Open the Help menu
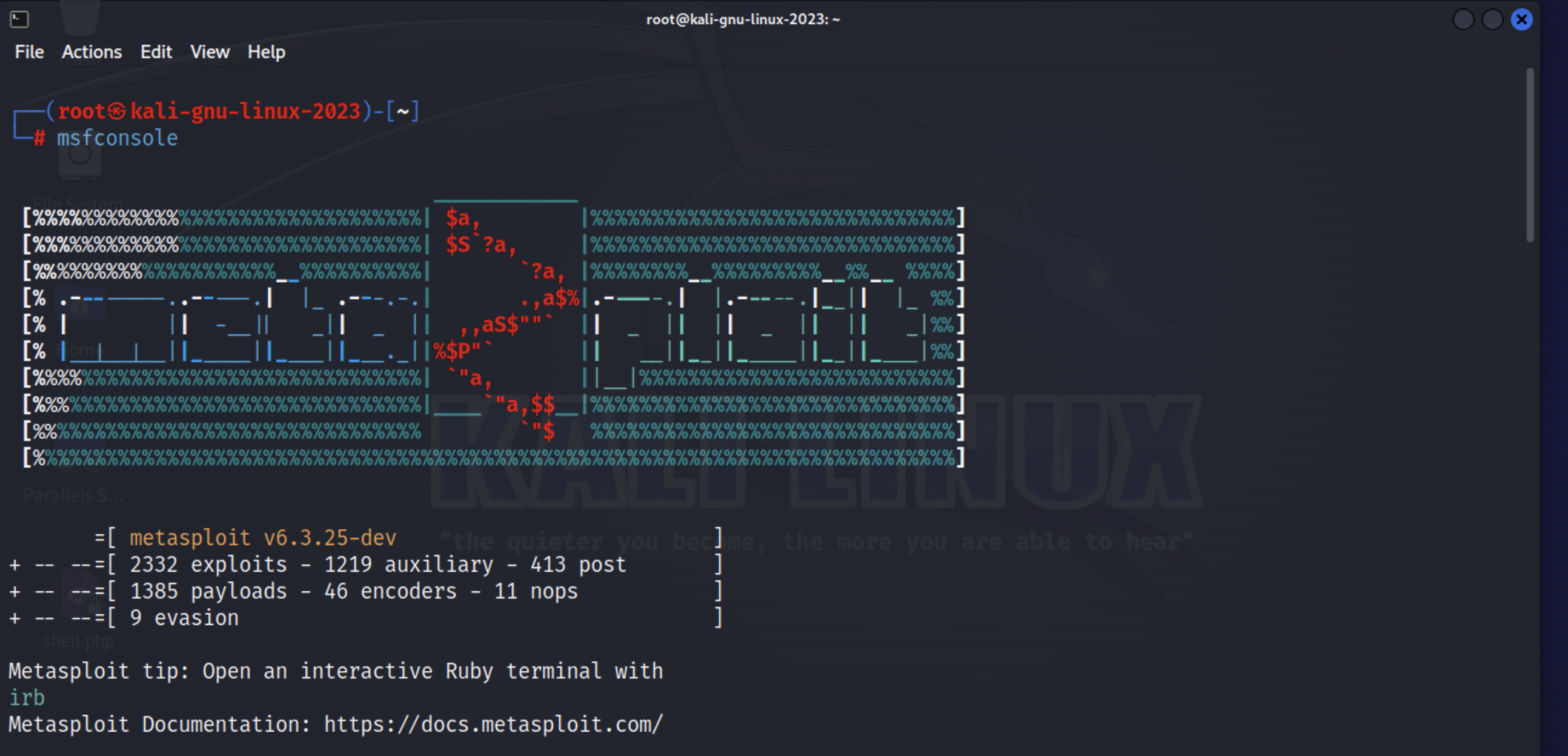The height and width of the screenshot is (756, 1568). point(267,52)
